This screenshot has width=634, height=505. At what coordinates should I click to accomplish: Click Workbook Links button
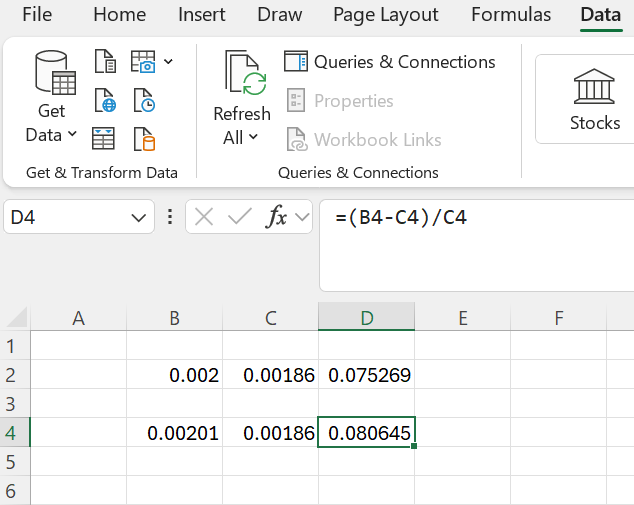click(x=364, y=139)
